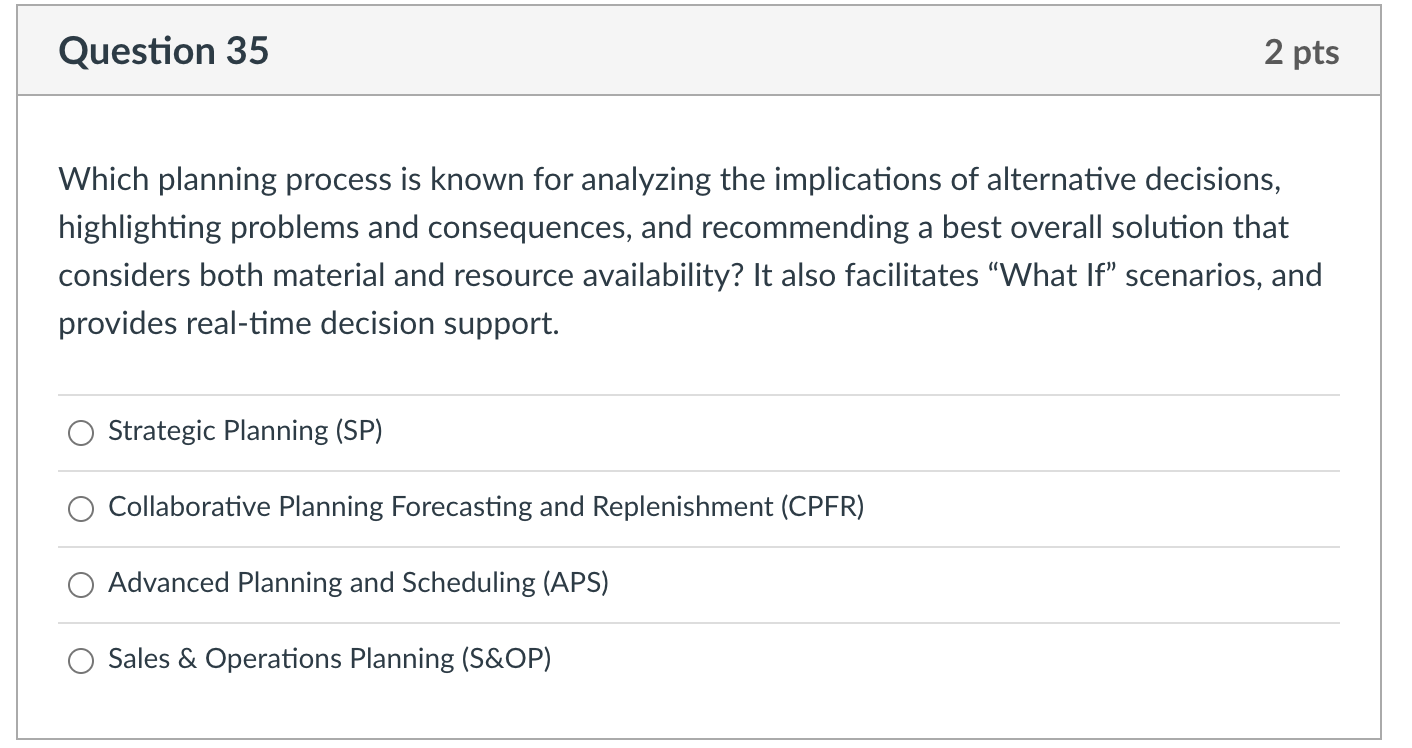Image resolution: width=1412 pixels, height=748 pixels.
Task: Click the row containing the APS option
Action: coord(500,584)
